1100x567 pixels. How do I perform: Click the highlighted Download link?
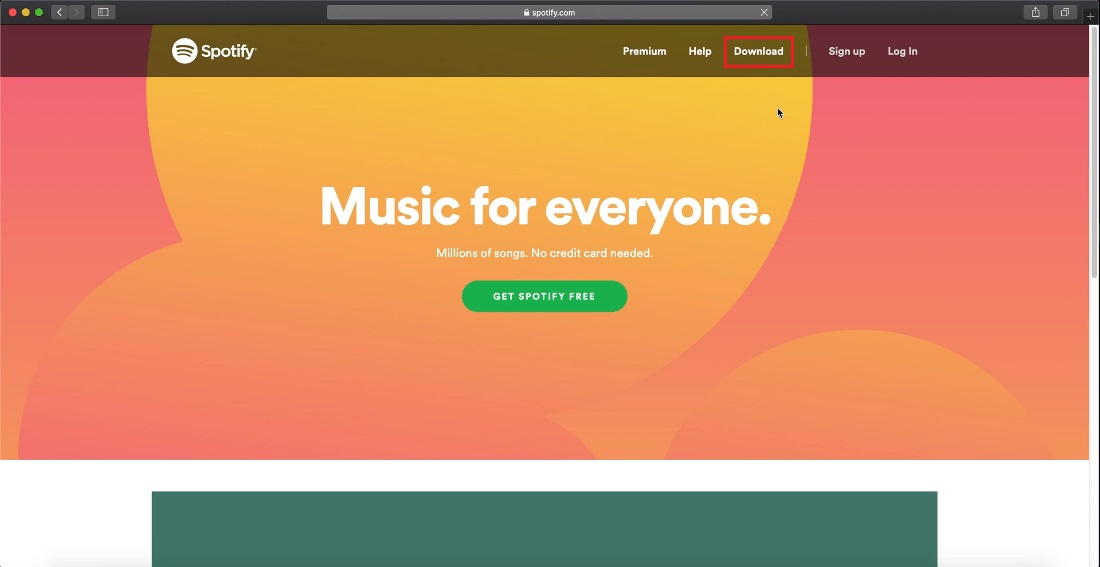pos(758,51)
